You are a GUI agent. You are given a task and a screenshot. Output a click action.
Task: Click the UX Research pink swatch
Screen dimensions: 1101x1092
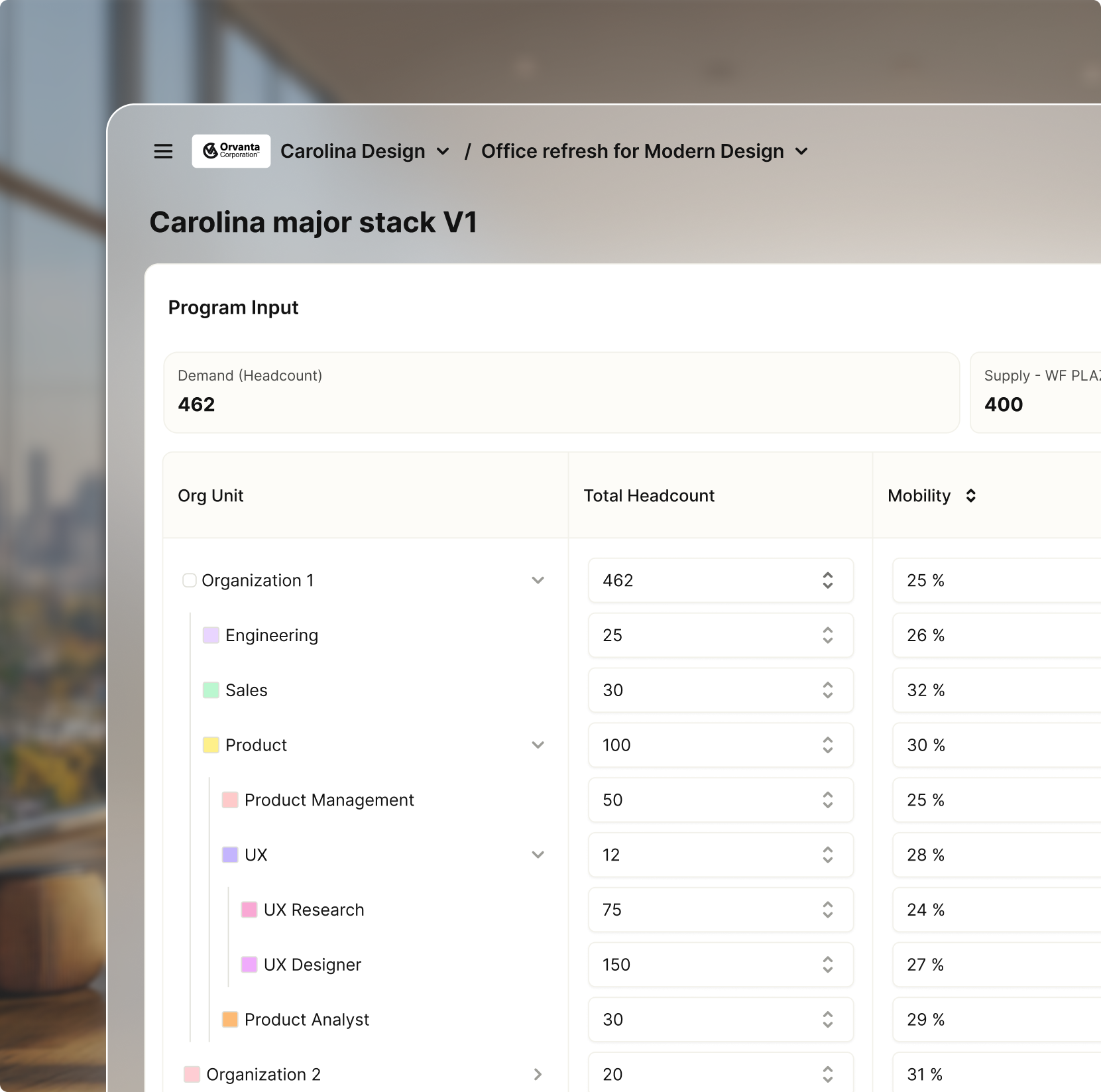coord(249,910)
